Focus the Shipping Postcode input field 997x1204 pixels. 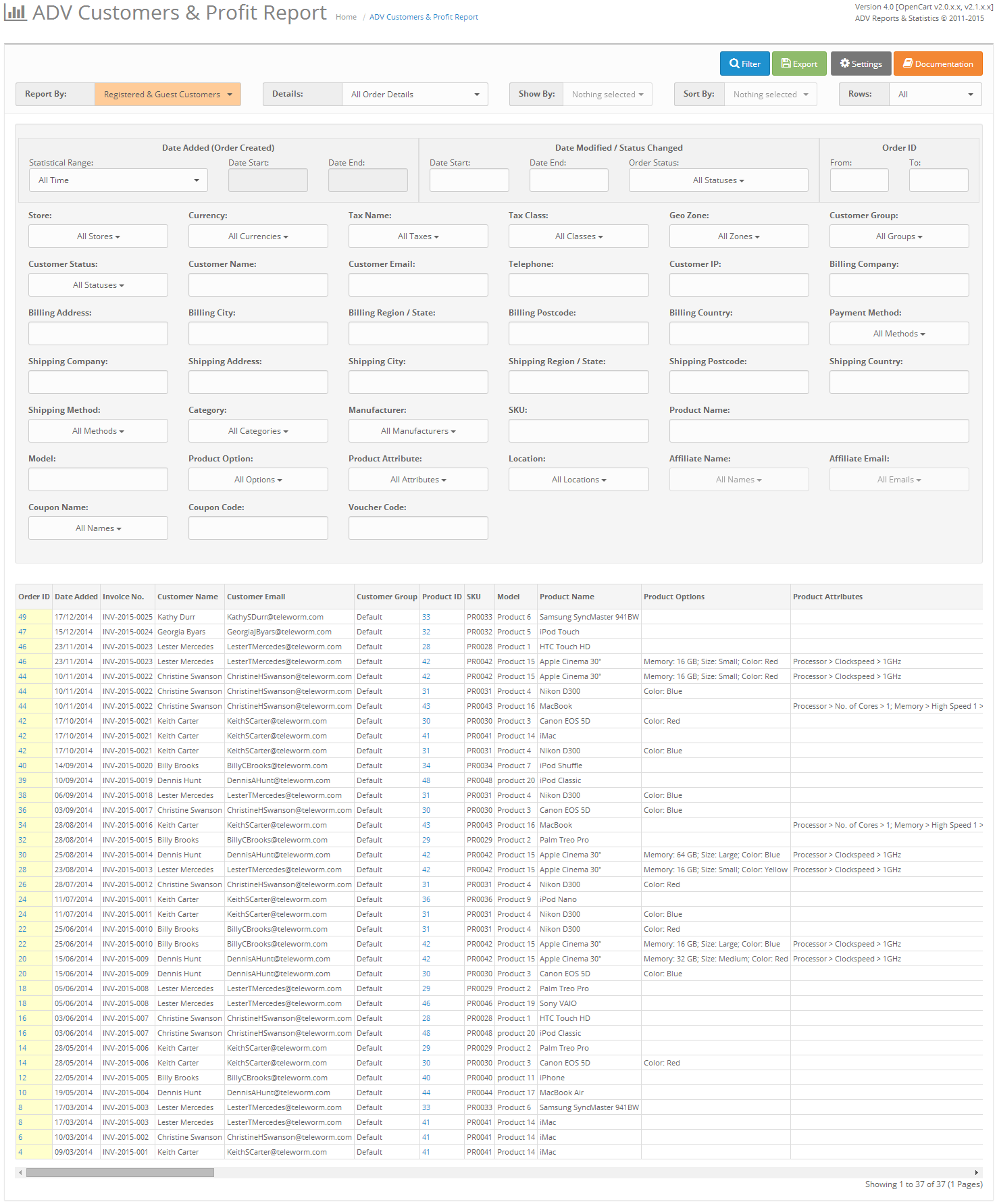coord(739,382)
